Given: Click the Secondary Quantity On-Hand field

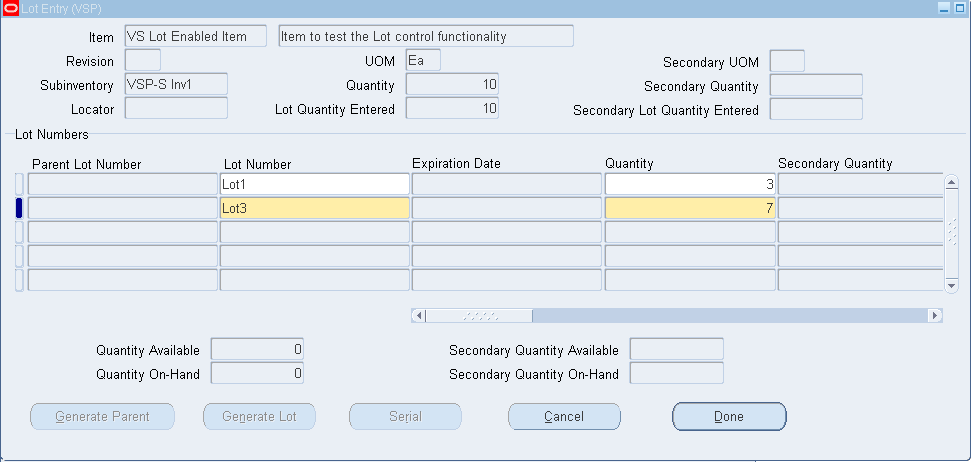Looking at the screenshot, I should pyautogui.click(x=677, y=373).
